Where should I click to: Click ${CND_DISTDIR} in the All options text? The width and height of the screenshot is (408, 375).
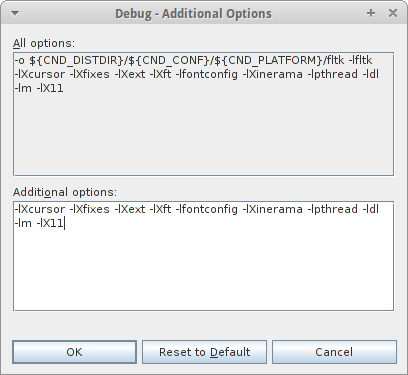click(77, 61)
